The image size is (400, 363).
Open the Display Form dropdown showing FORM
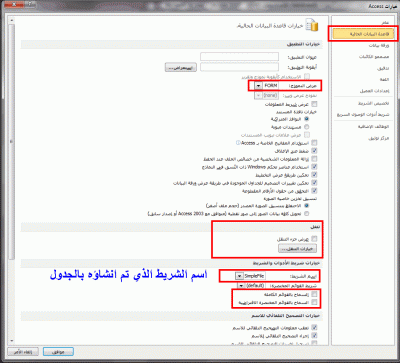[x=258, y=86]
